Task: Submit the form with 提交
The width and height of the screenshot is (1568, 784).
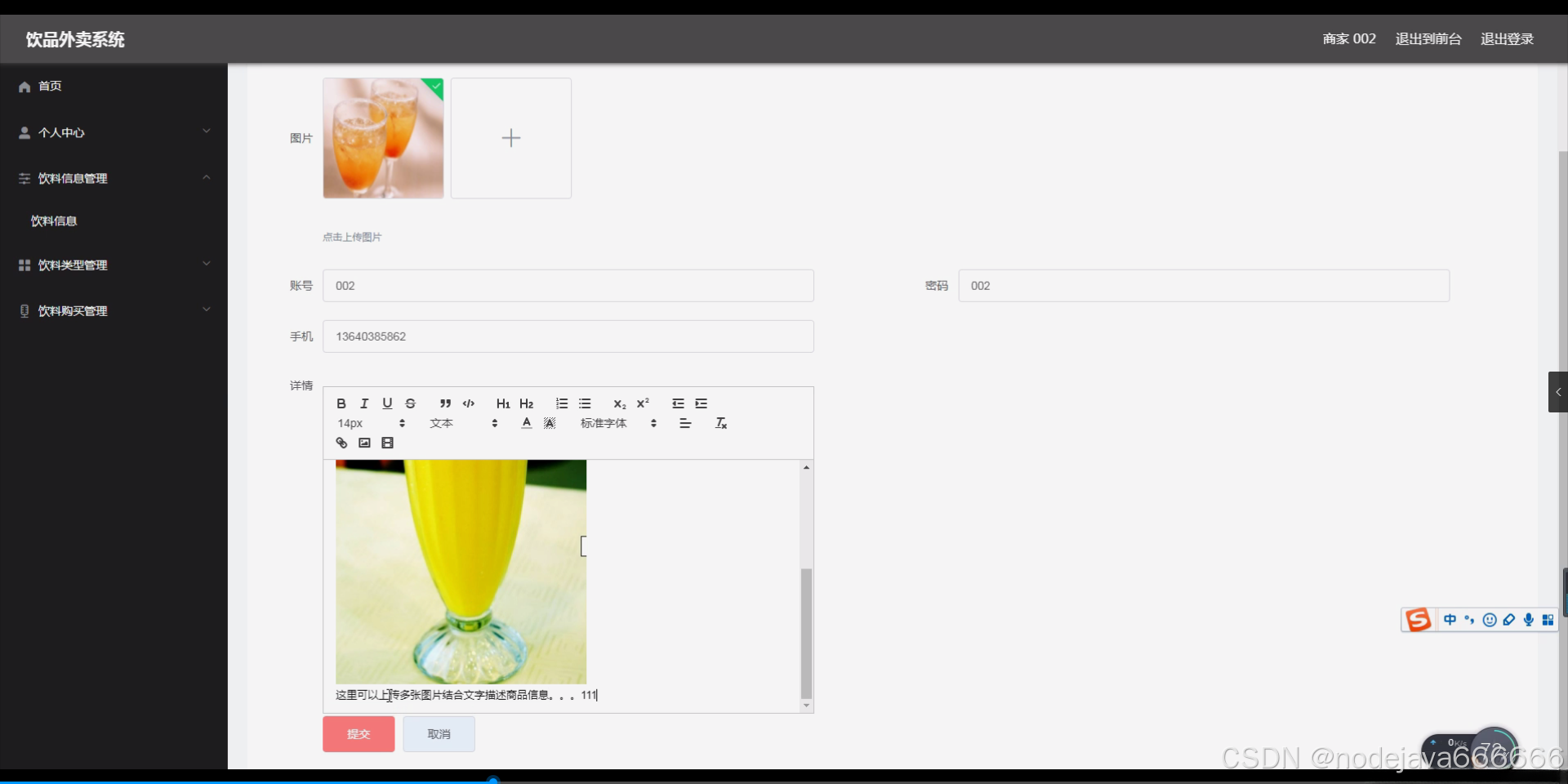Action: click(x=359, y=734)
